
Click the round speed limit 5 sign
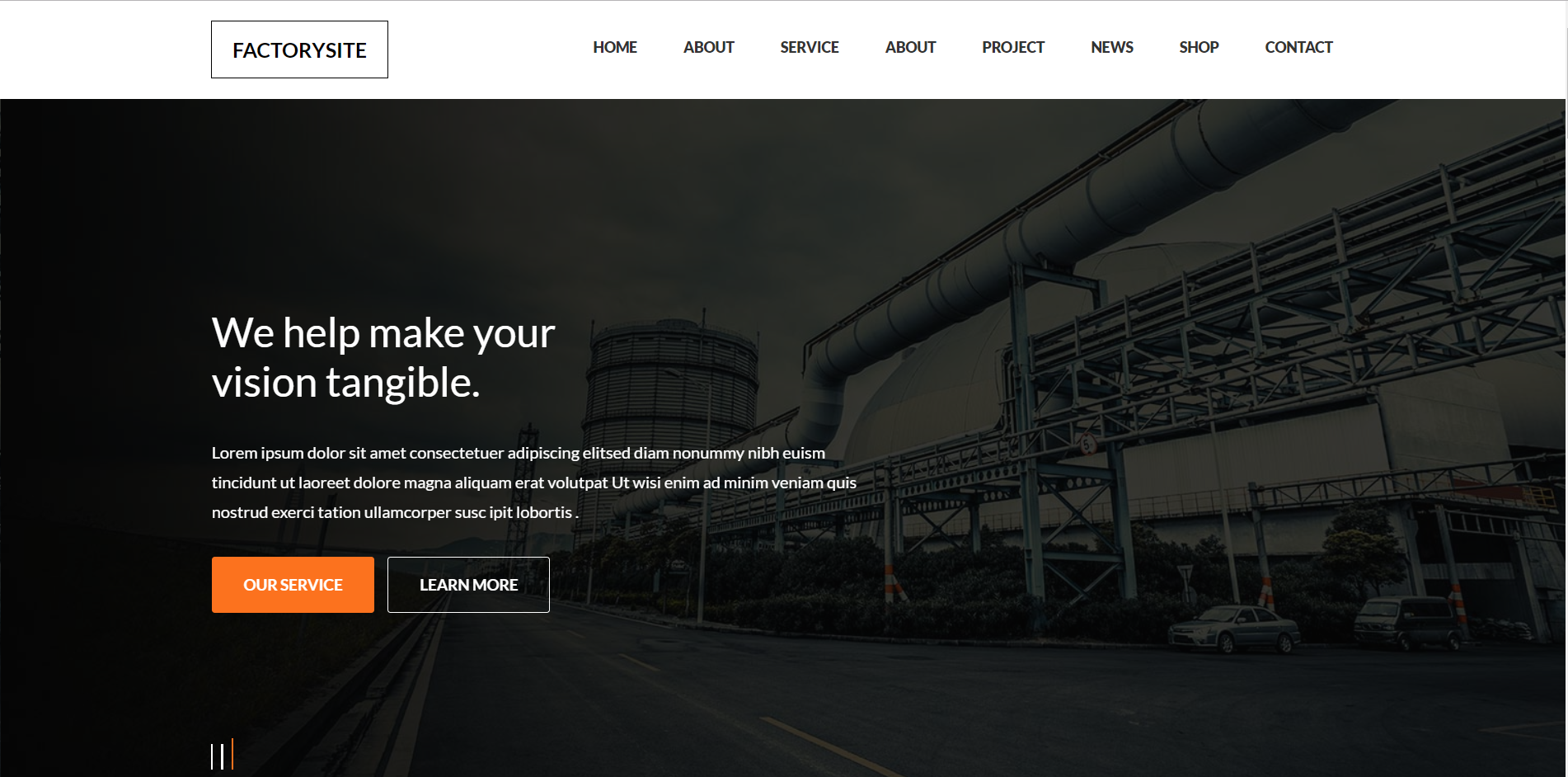pyautogui.click(x=1087, y=445)
